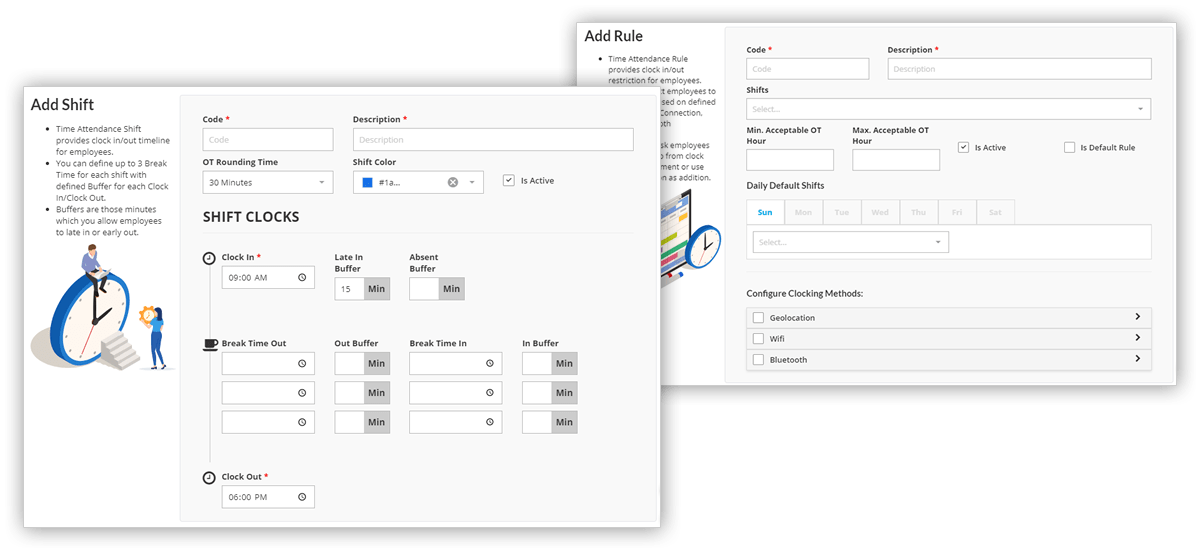Click the Code field in Add Shift

[x=268, y=140]
